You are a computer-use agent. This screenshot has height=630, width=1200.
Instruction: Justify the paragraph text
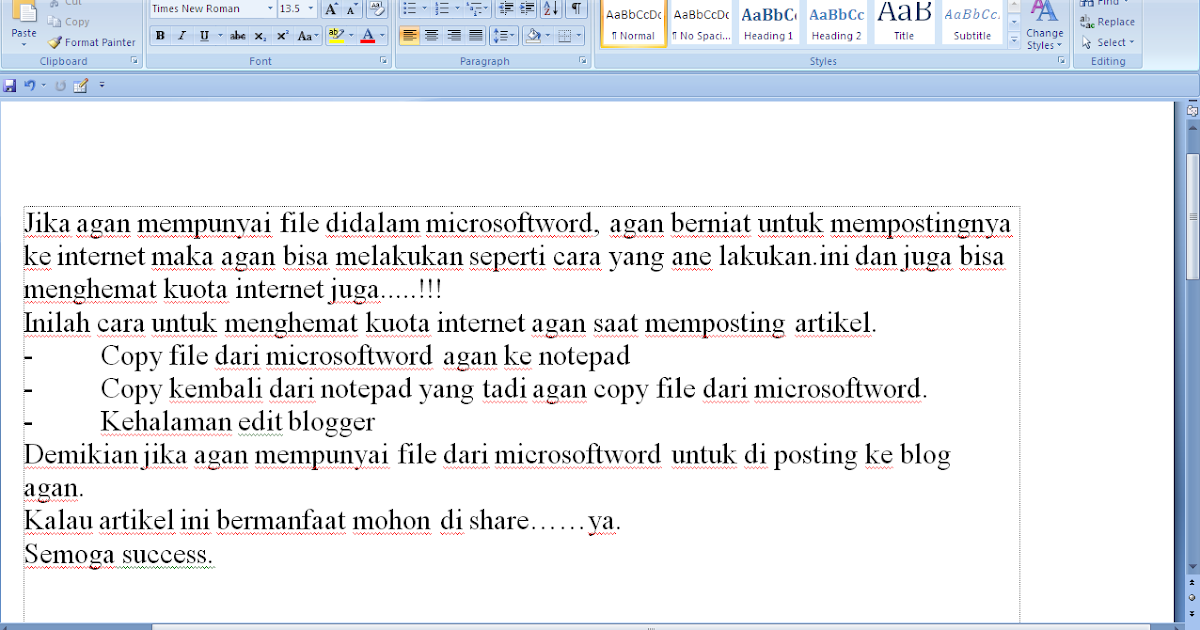coord(475,35)
